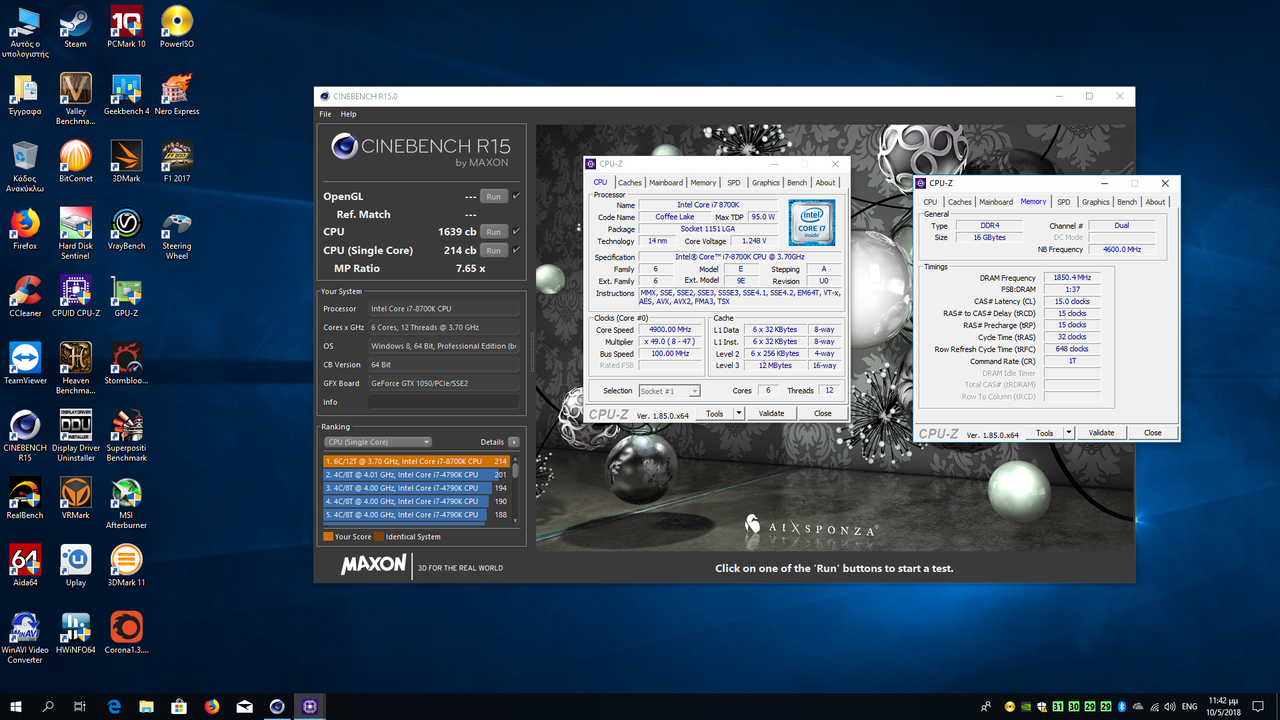
Task: Switch to Caches tab in the CPU-Z CPU window
Action: (630, 183)
